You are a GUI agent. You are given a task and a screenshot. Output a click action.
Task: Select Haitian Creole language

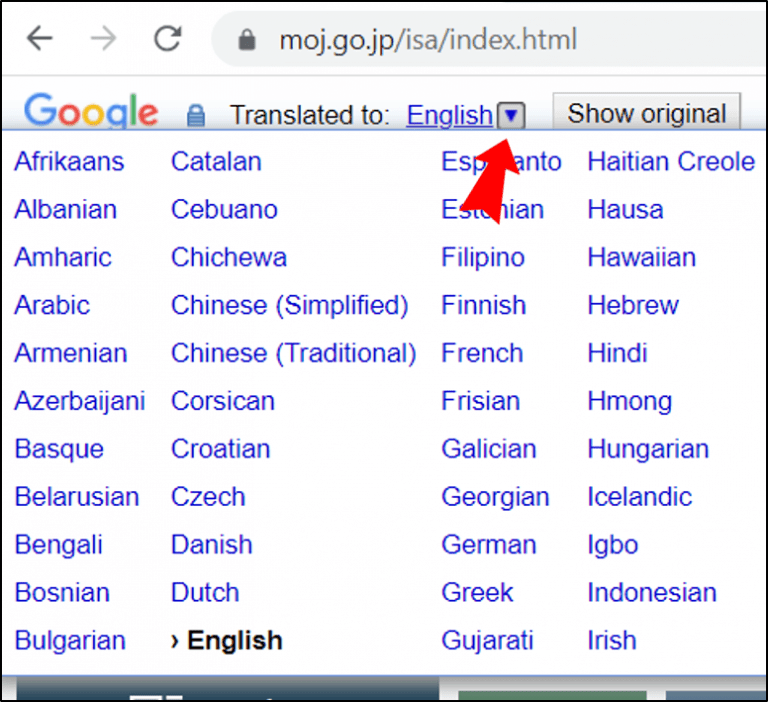point(671,162)
